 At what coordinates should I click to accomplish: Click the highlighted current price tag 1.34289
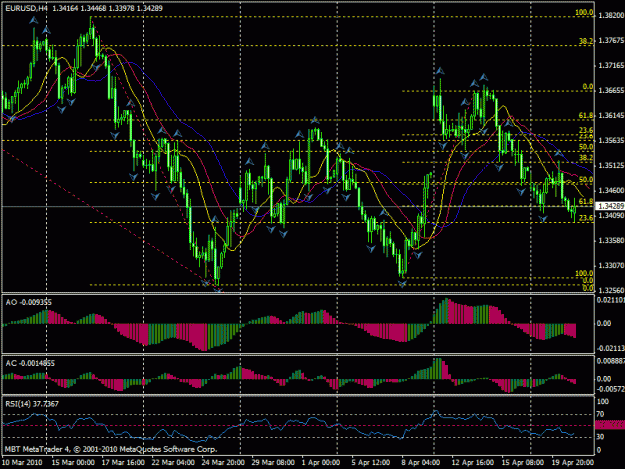(610, 206)
